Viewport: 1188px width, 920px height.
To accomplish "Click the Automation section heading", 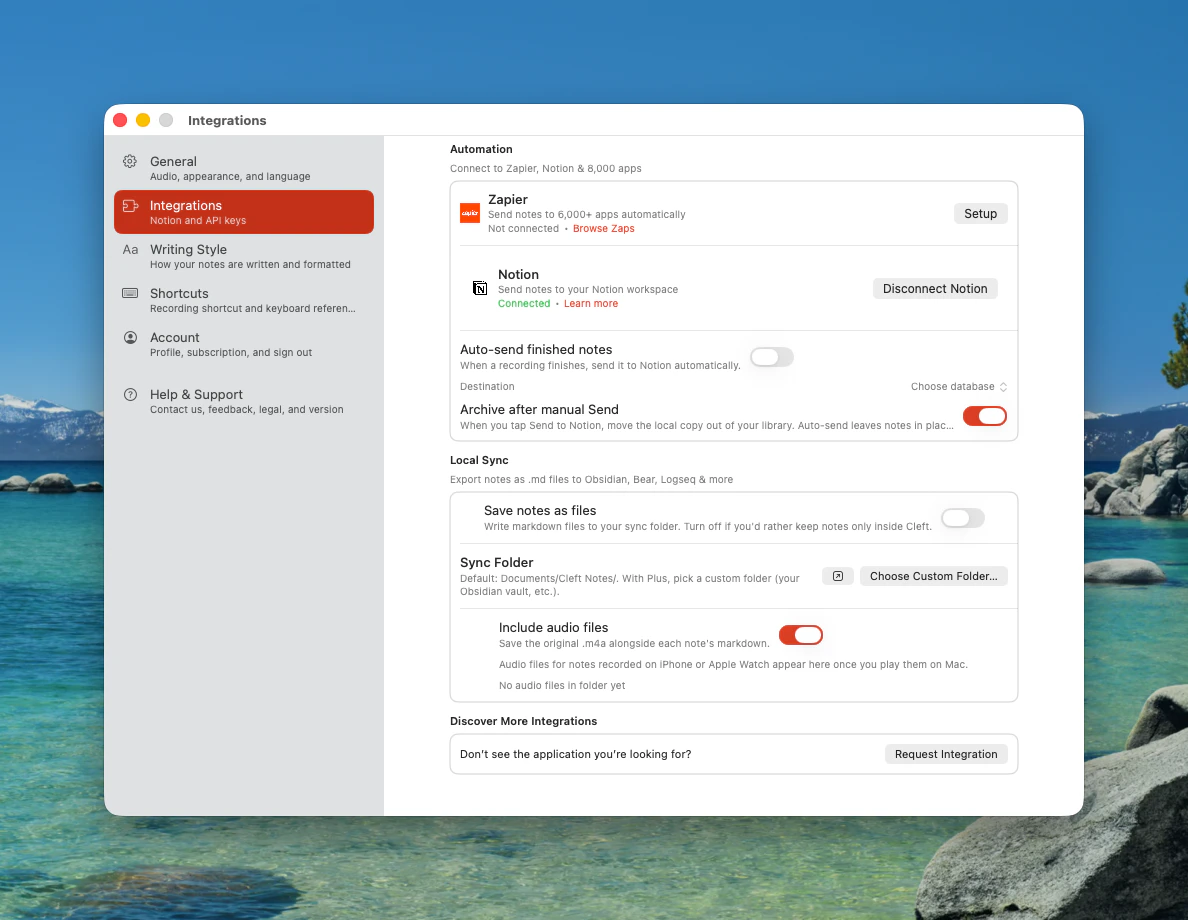I will 481,149.
